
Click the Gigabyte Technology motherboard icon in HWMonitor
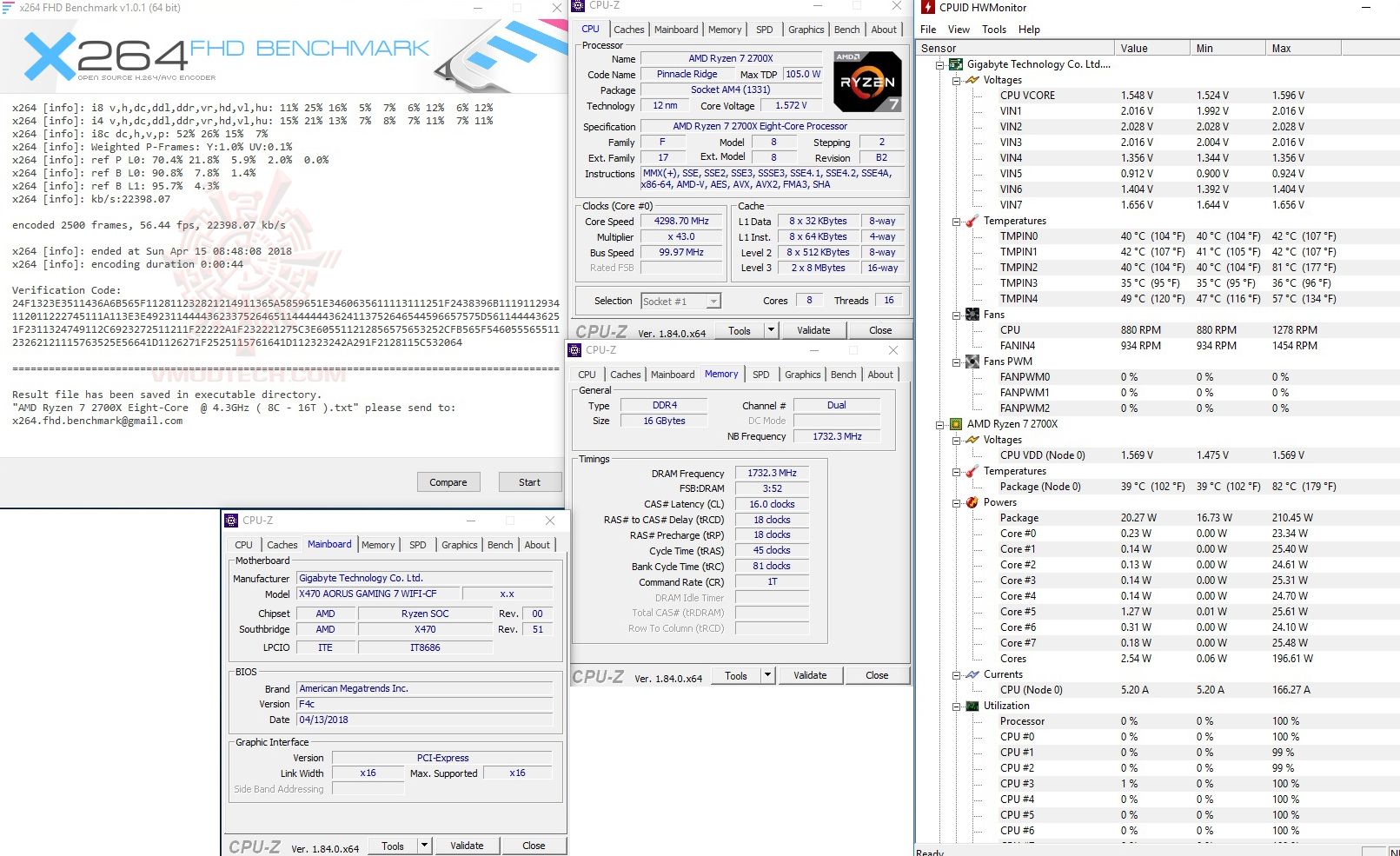pos(956,64)
